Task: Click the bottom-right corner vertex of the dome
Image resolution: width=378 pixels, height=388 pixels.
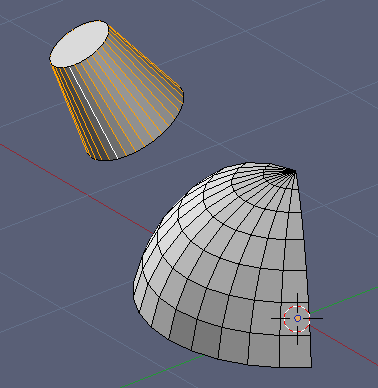Action: tap(311, 367)
